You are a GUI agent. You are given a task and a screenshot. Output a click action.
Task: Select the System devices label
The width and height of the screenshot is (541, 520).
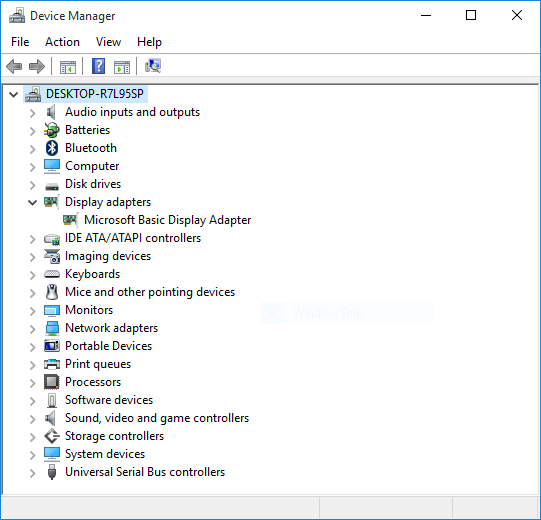coord(105,454)
